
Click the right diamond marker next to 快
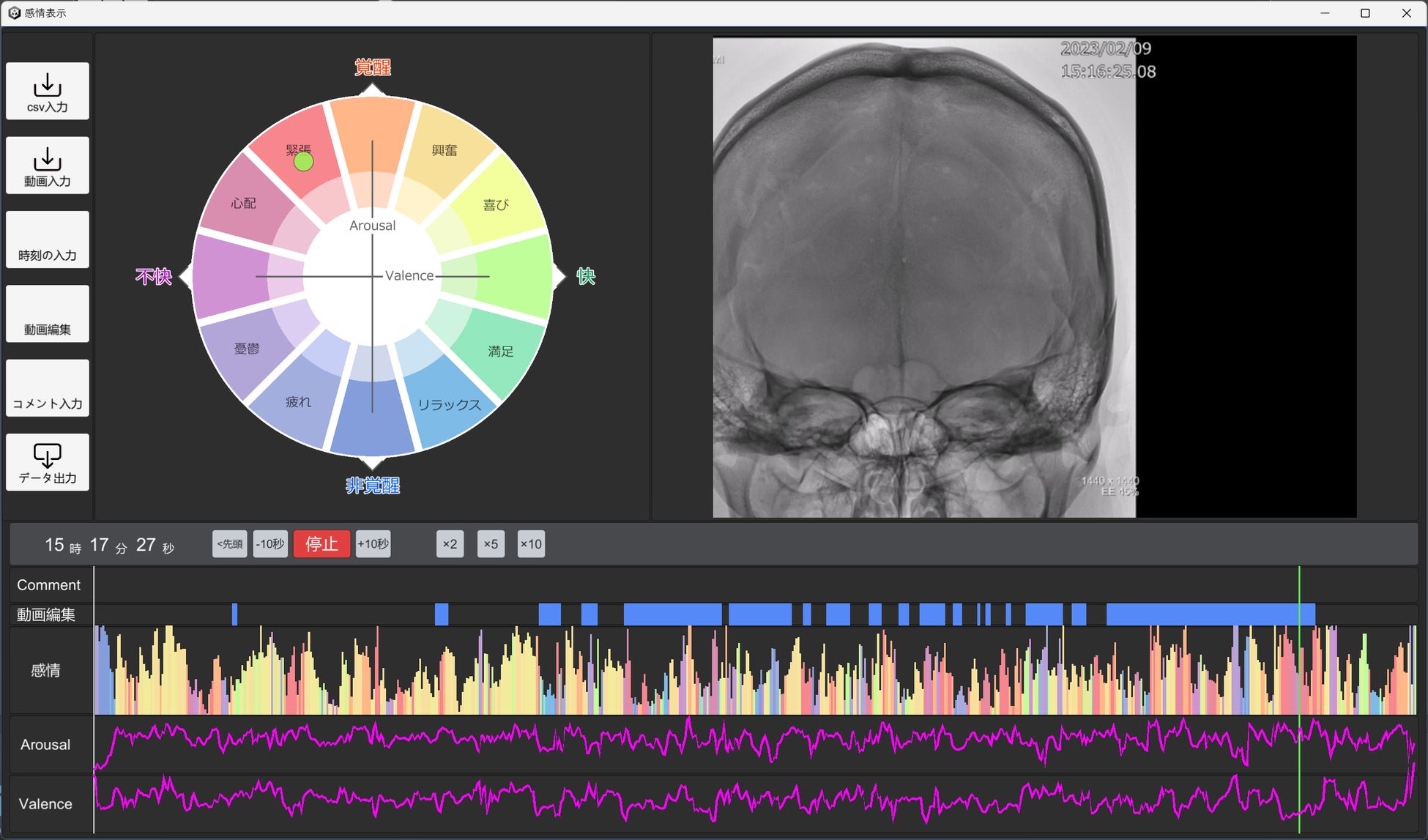tap(559, 276)
